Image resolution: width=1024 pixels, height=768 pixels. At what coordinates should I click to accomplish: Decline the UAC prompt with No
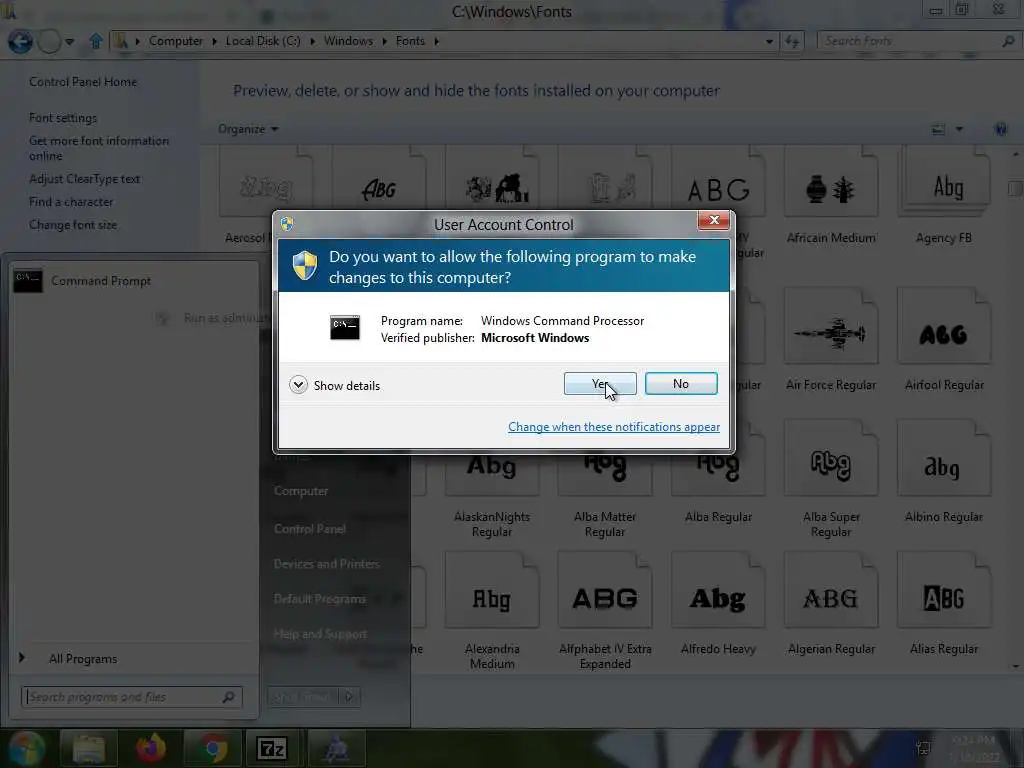680,384
